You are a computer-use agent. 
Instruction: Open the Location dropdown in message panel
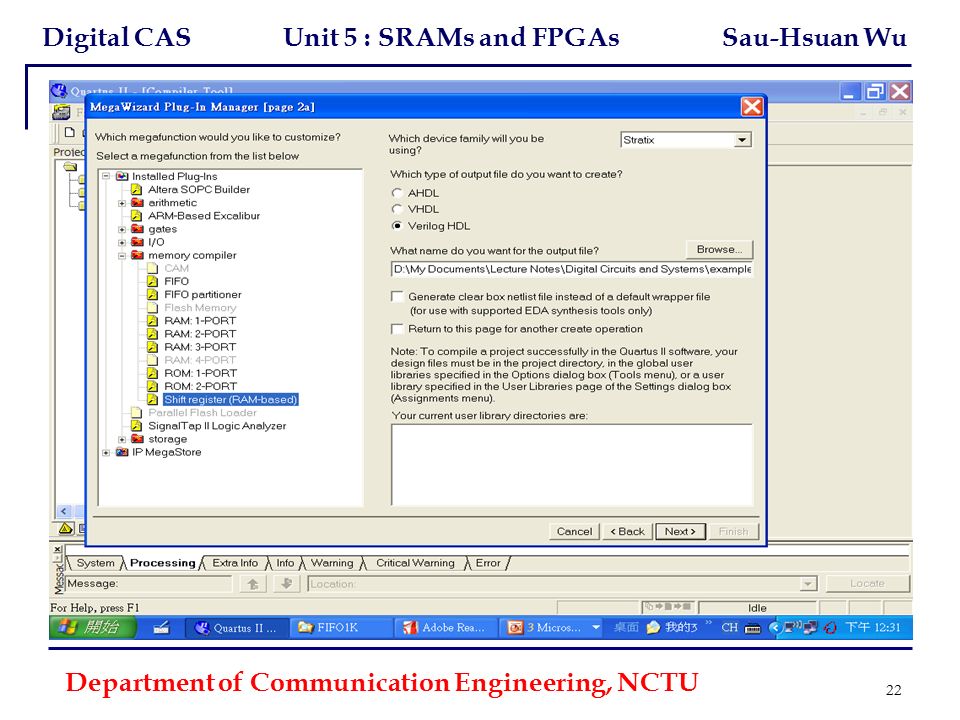coord(808,584)
